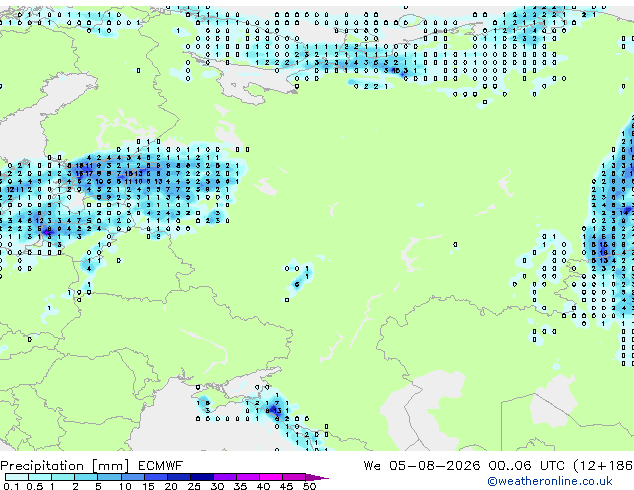Click the 20–25 mm legend swatch
634x490 pixels.
tap(179, 477)
